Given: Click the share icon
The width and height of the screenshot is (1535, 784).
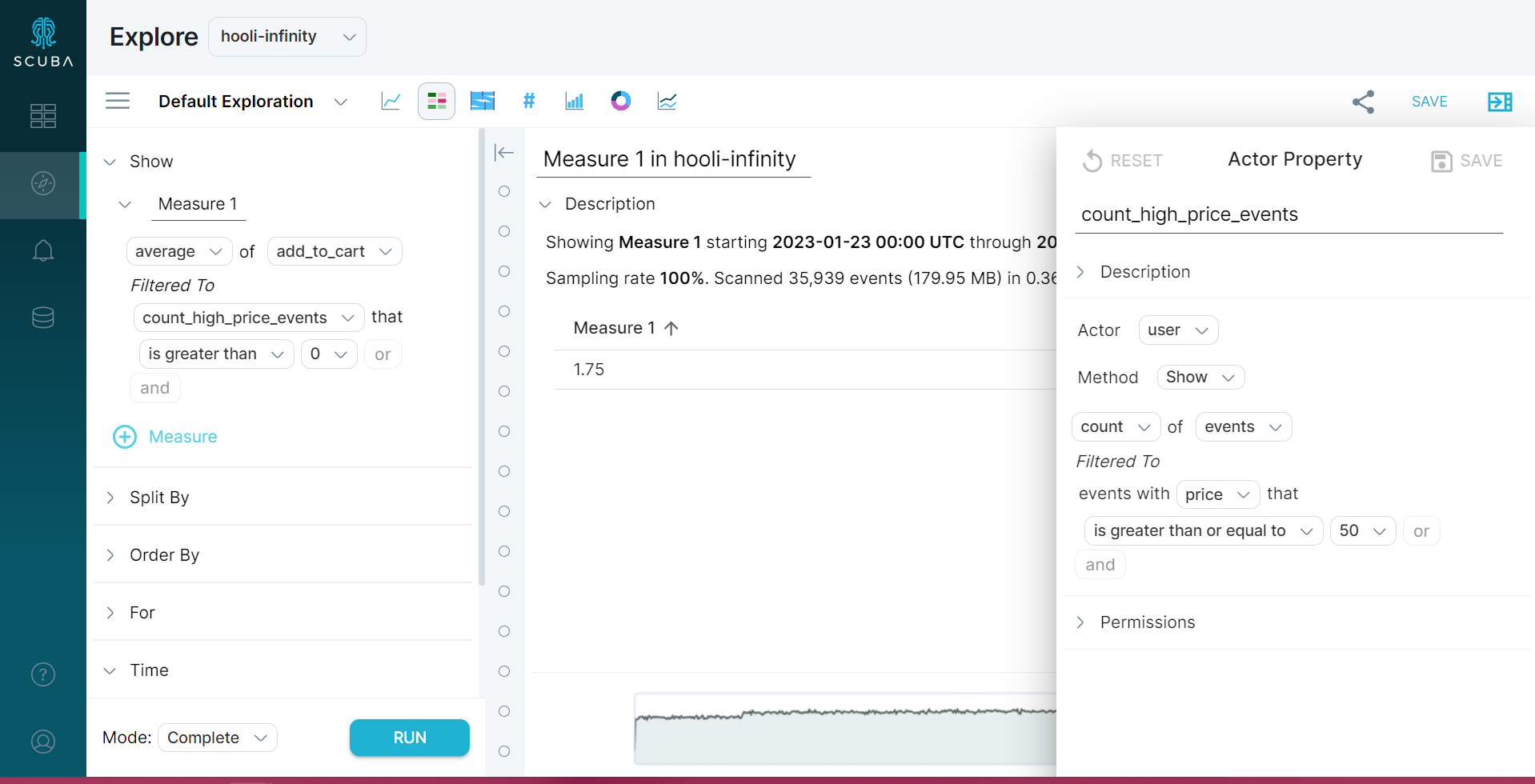Looking at the screenshot, I should pos(1363,102).
